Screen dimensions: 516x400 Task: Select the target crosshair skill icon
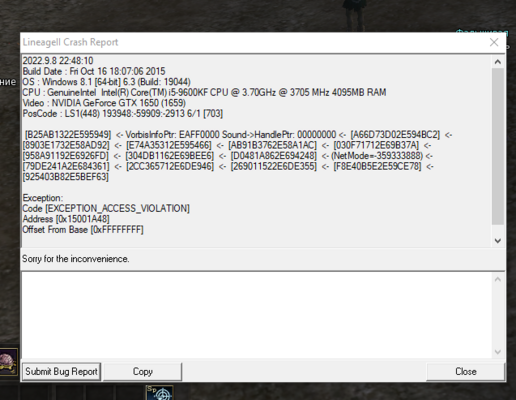click(x=160, y=393)
